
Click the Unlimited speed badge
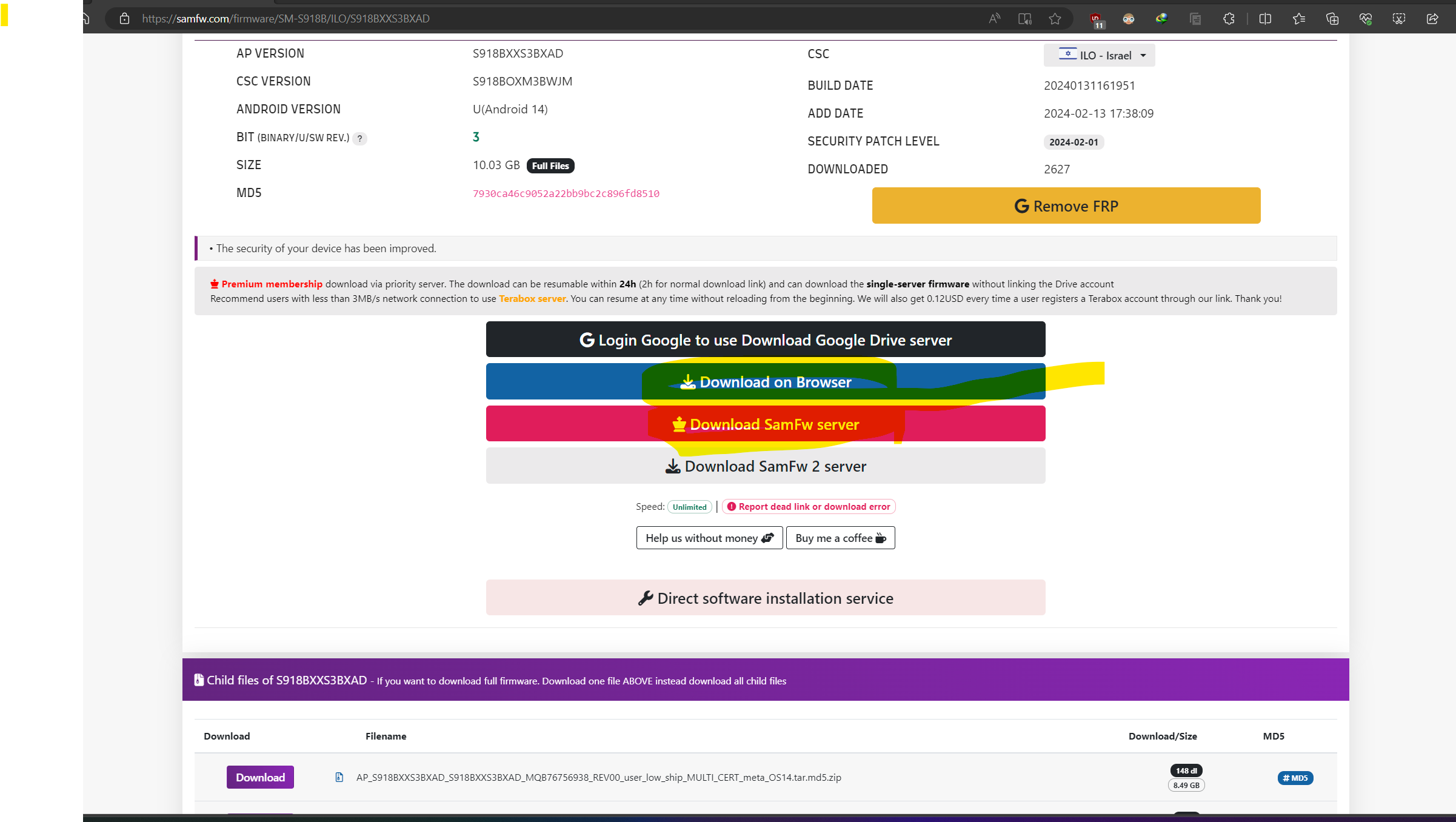pyautogui.click(x=689, y=507)
